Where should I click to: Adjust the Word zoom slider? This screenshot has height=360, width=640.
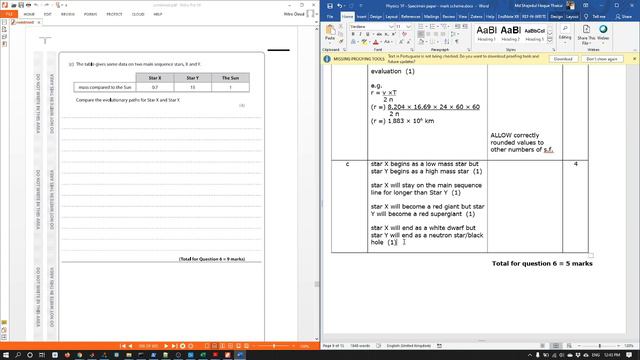600,346
